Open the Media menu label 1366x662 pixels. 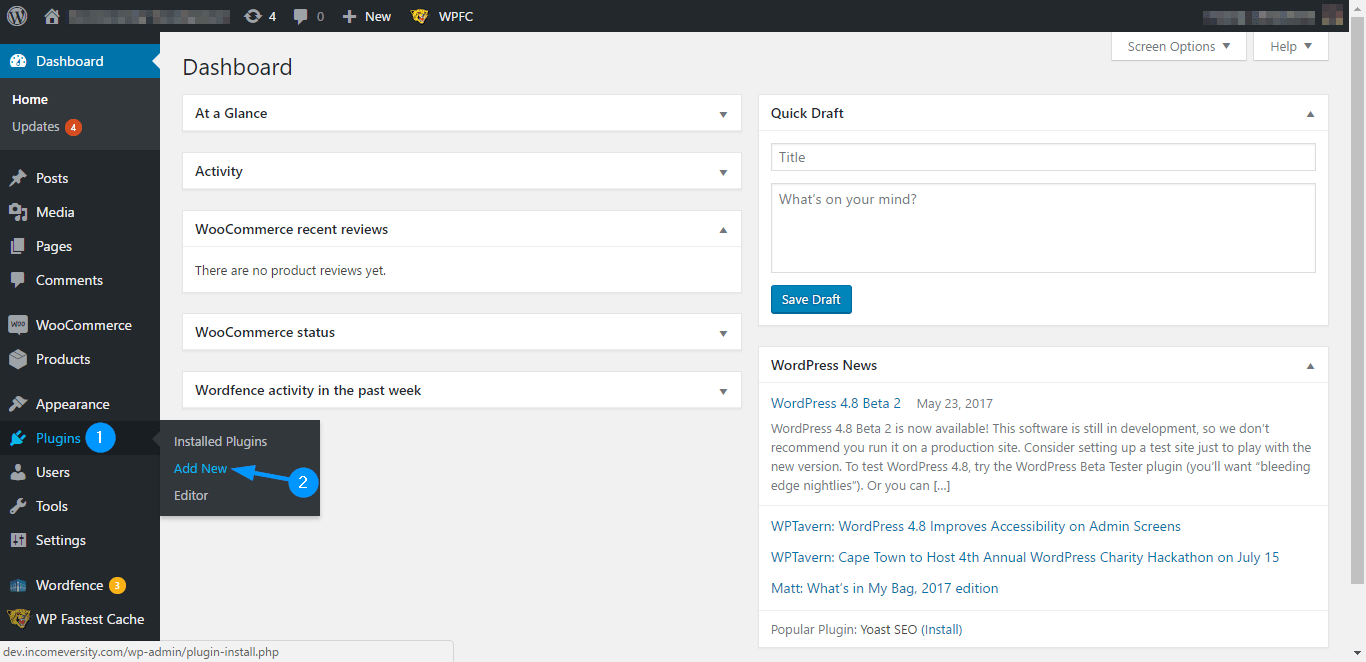pos(55,212)
